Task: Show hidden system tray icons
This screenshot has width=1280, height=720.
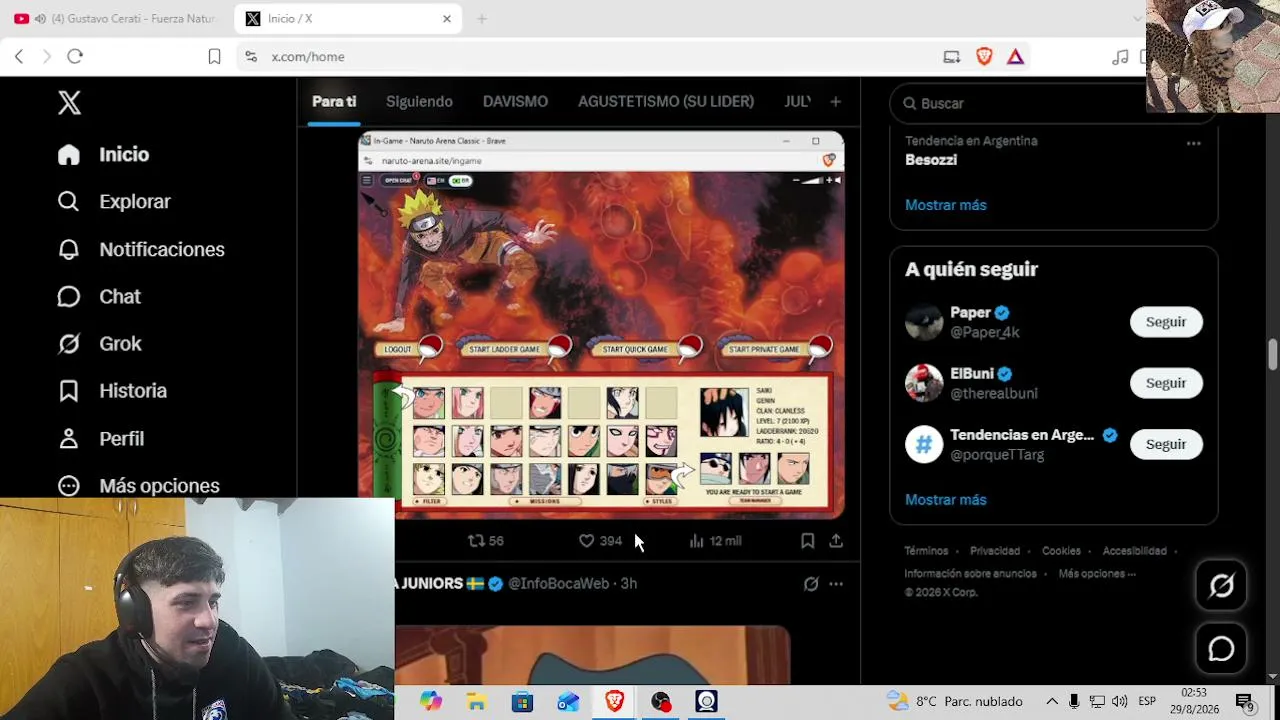Action: 1052,701
